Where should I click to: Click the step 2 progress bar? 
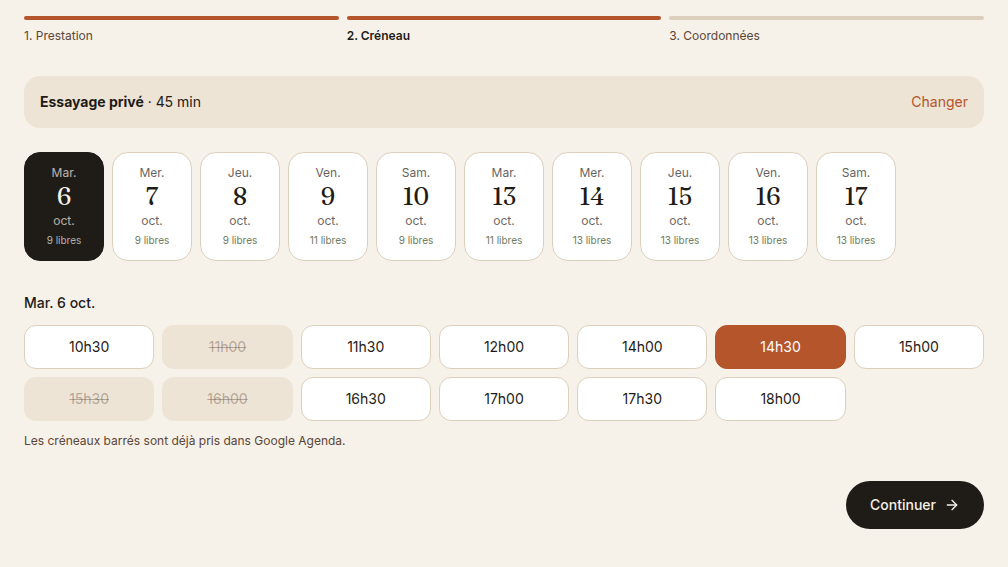pos(503,18)
